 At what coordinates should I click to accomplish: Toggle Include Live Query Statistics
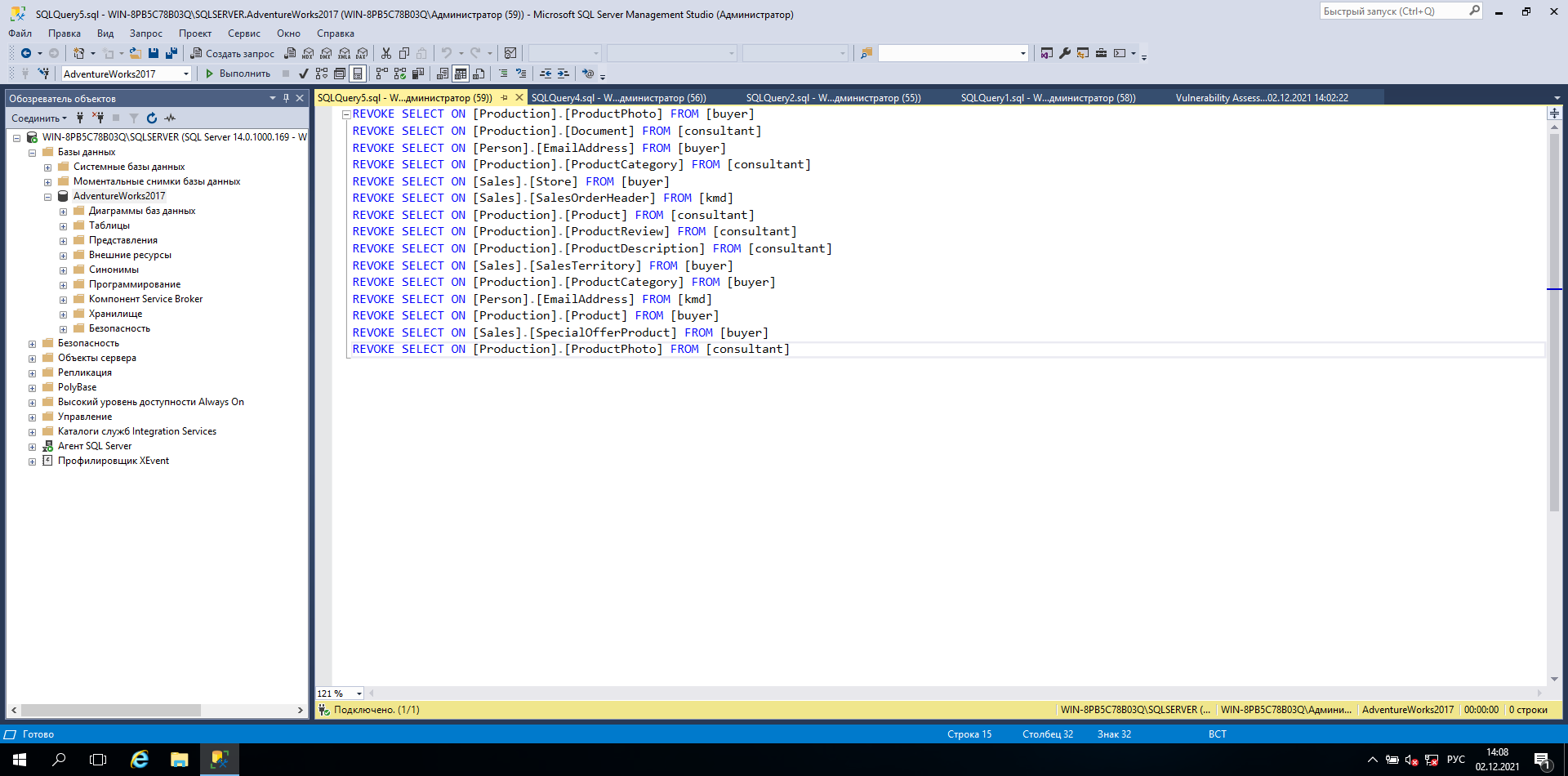point(399,74)
